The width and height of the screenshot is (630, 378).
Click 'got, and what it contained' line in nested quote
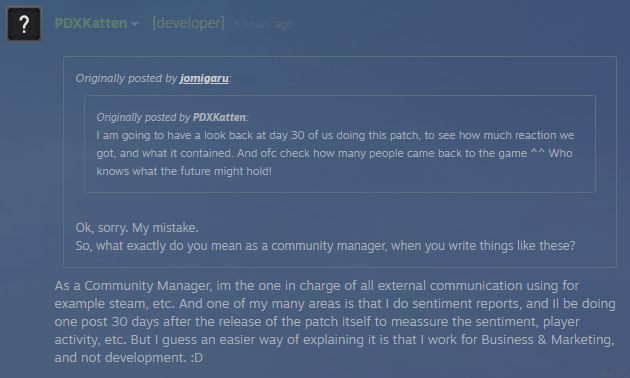334,153
